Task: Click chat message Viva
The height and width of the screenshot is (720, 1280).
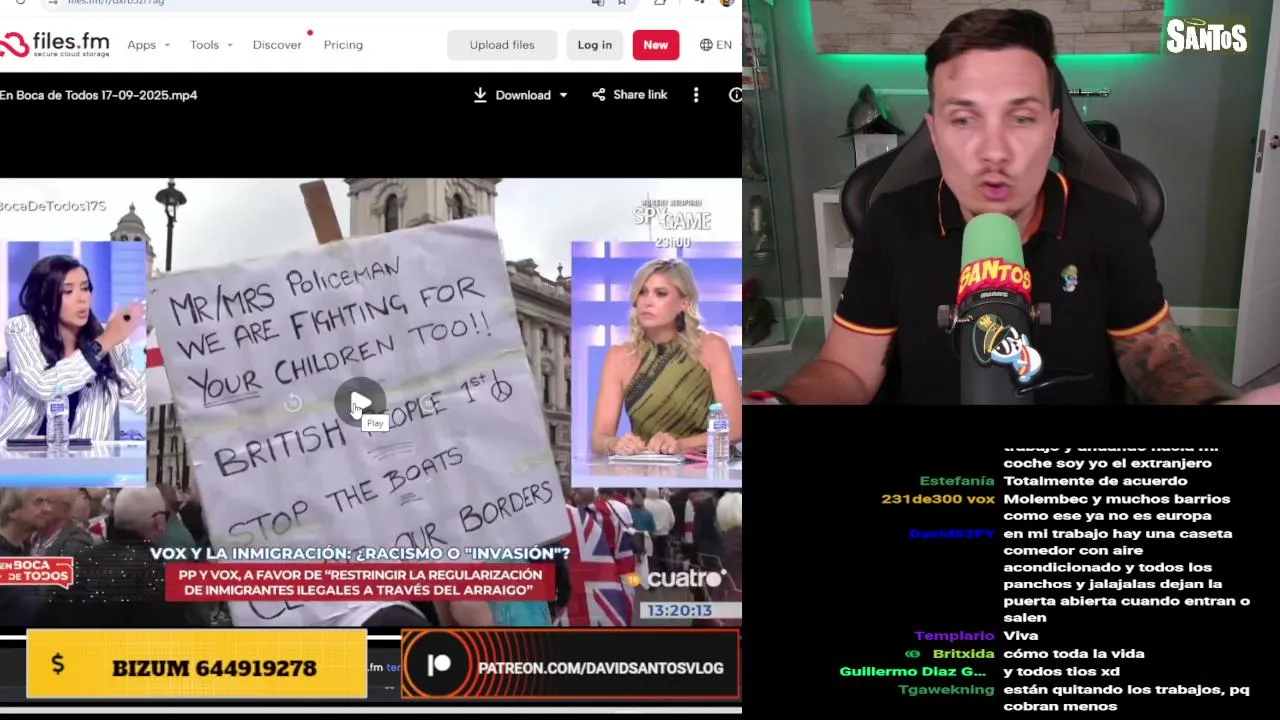Action: coord(1021,636)
